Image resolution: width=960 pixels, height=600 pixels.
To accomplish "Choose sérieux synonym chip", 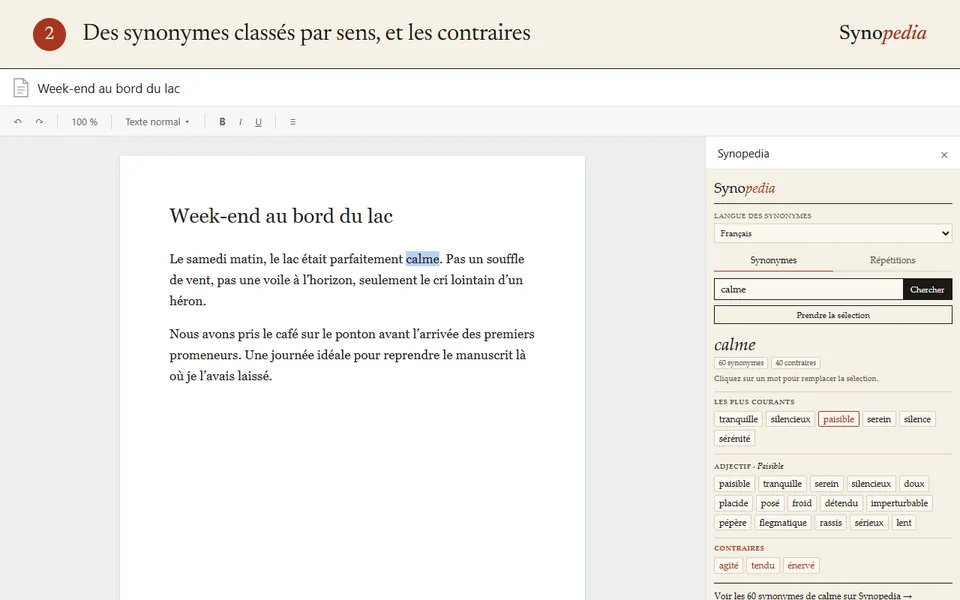I will tap(868, 523).
